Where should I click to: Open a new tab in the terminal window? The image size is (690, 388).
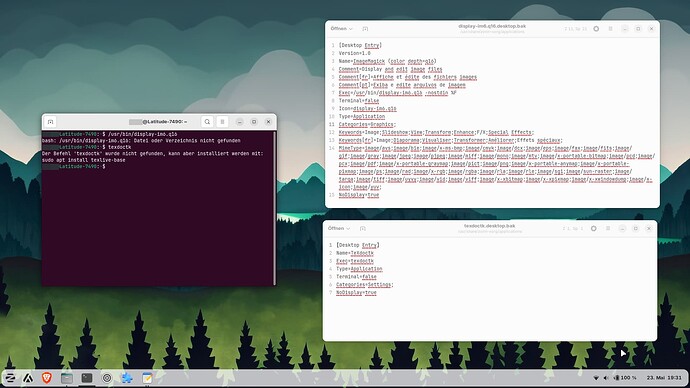[x=51, y=122]
